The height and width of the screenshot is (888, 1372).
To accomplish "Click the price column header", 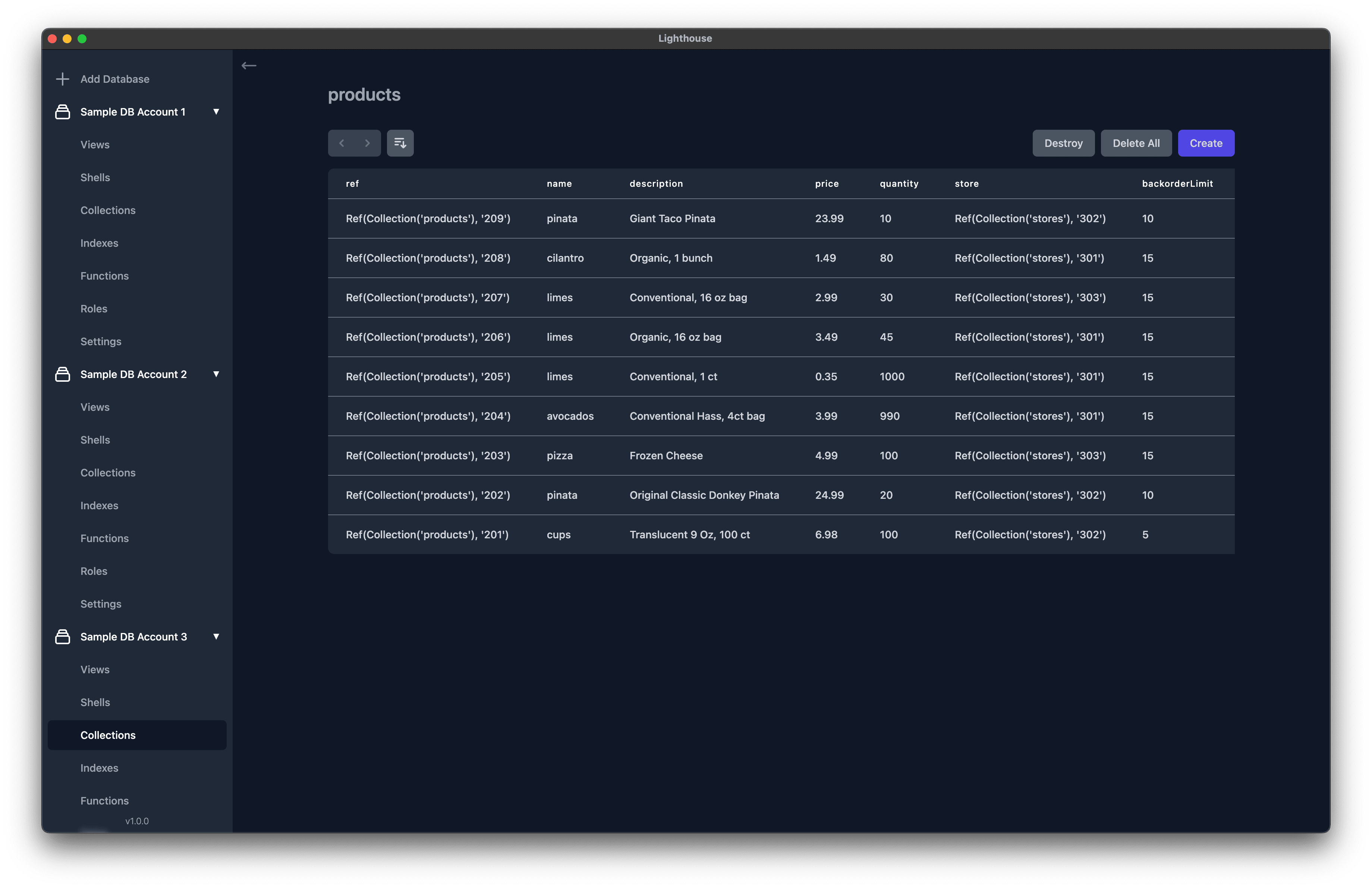I will tap(827, 184).
